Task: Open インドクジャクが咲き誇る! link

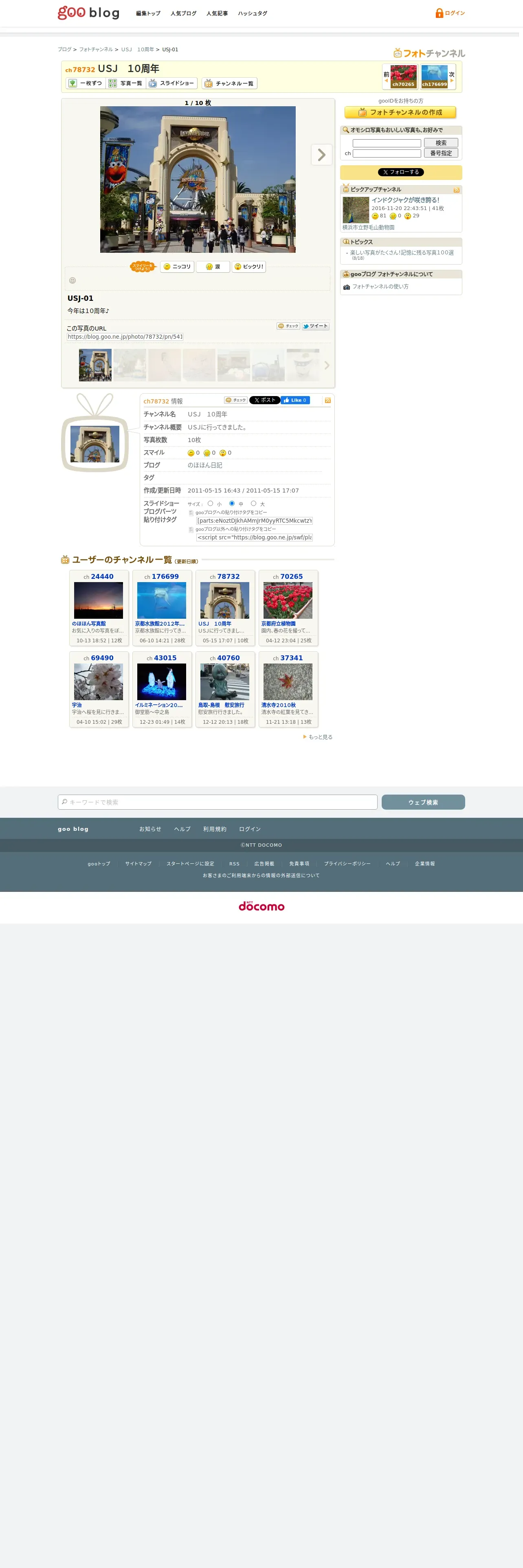Action: 406,199
